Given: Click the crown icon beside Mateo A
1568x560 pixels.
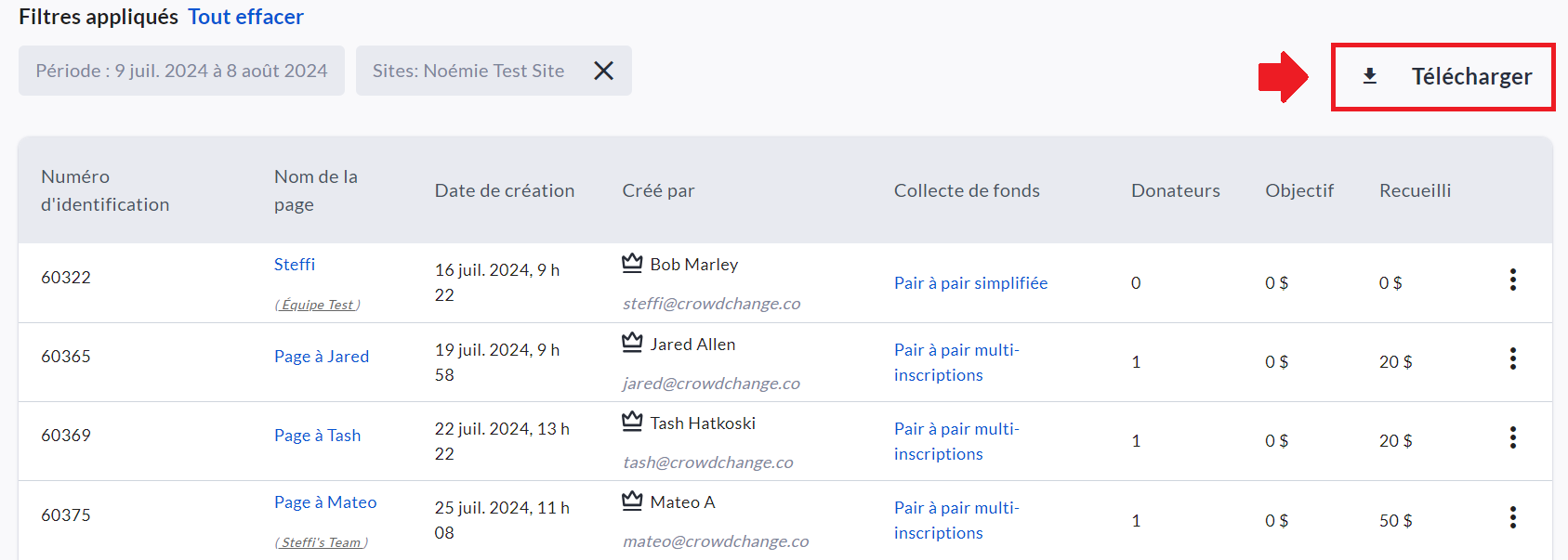Looking at the screenshot, I should pos(632,501).
